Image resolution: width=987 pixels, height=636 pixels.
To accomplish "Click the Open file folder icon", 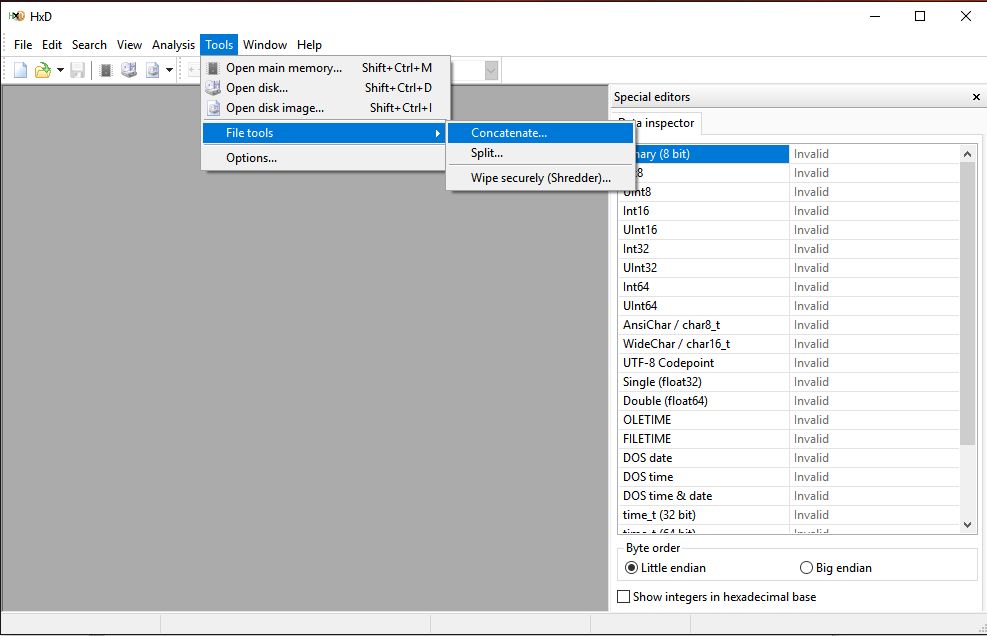I will tap(42, 70).
